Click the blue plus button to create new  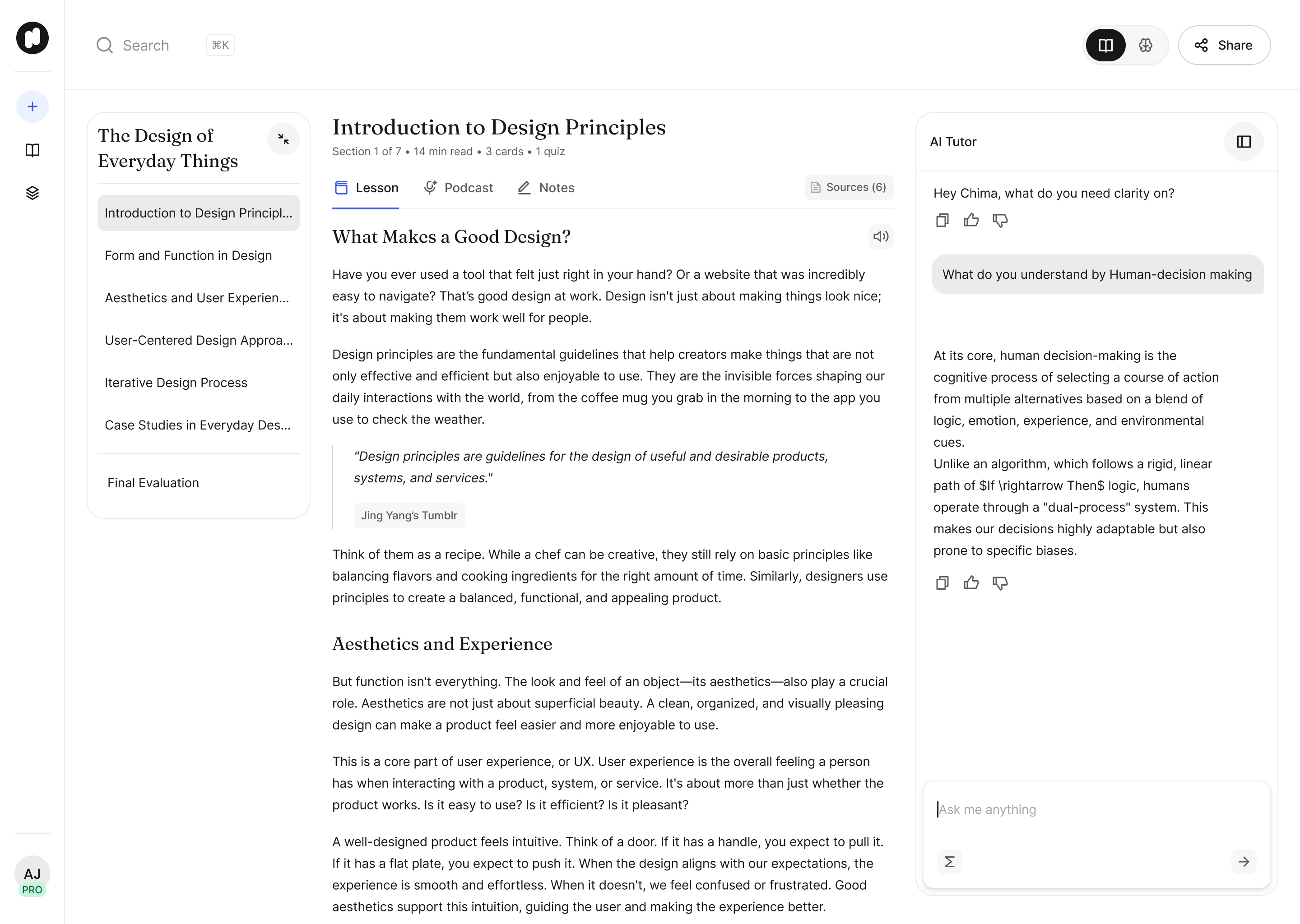[x=32, y=106]
